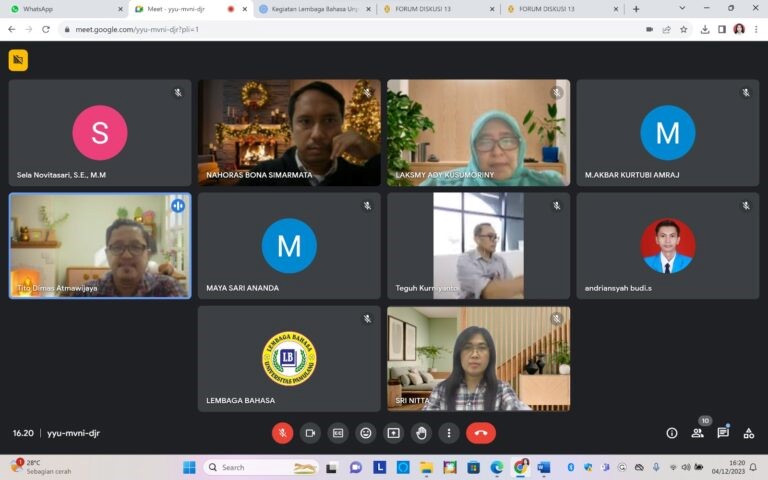Image resolution: width=768 pixels, height=480 pixels.
Task: Open Chrome downloads icon
Action: (705, 29)
